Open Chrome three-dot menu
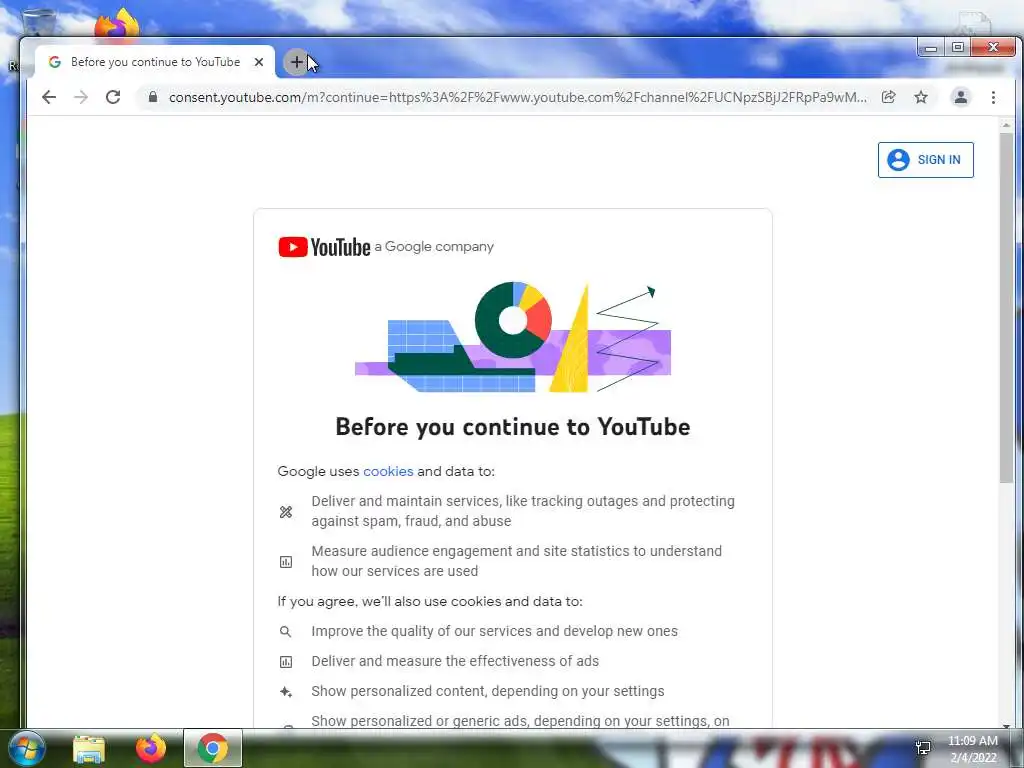 pyautogui.click(x=993, y=97)
